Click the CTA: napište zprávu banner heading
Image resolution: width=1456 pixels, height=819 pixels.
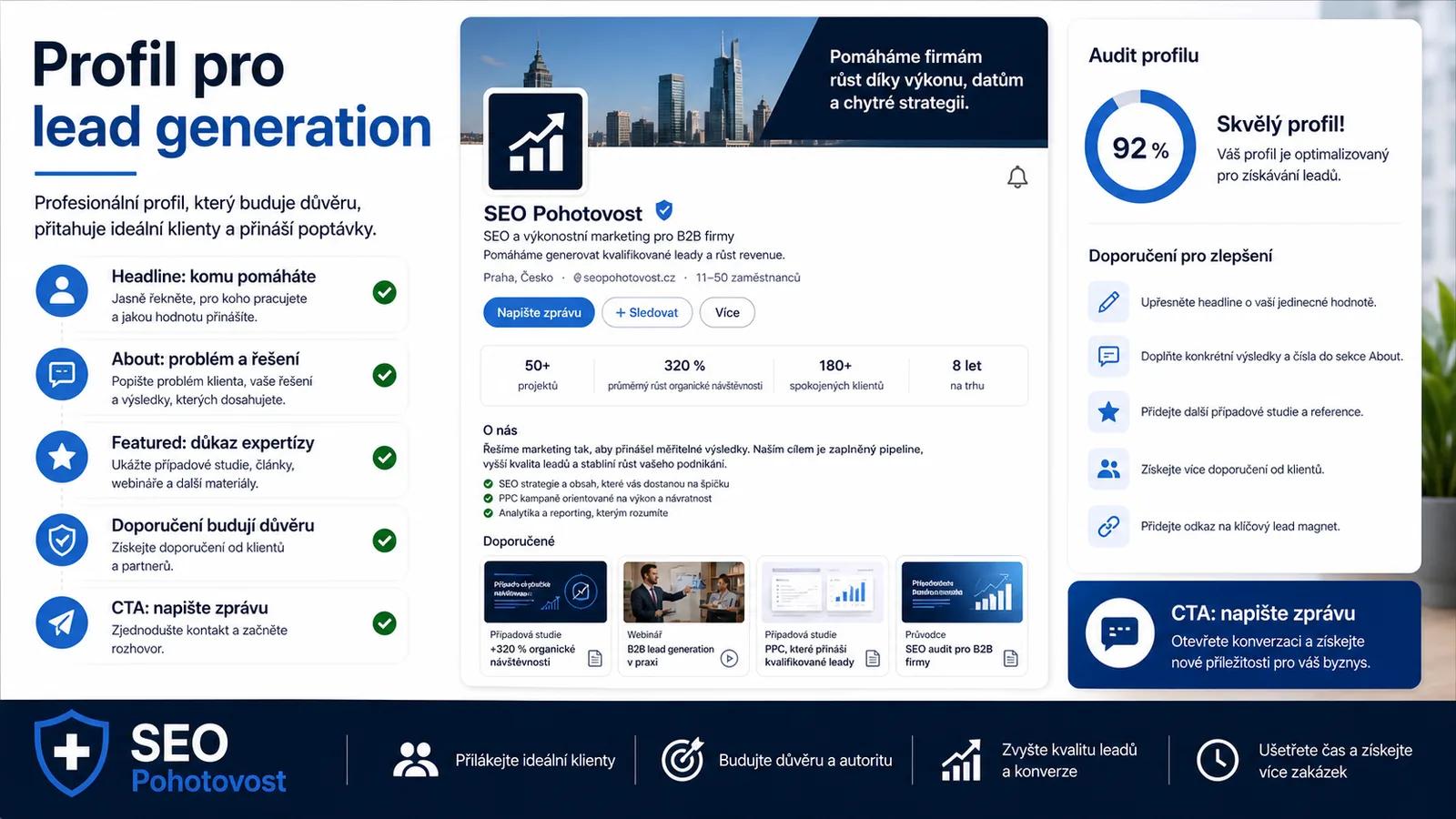(1263, 613)
